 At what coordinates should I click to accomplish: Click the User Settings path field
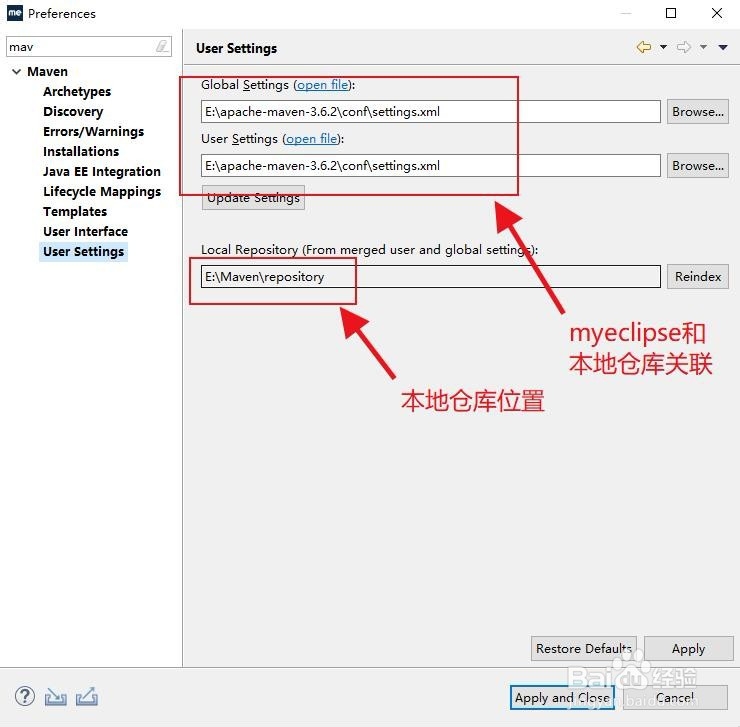click(x=430, y=166)
